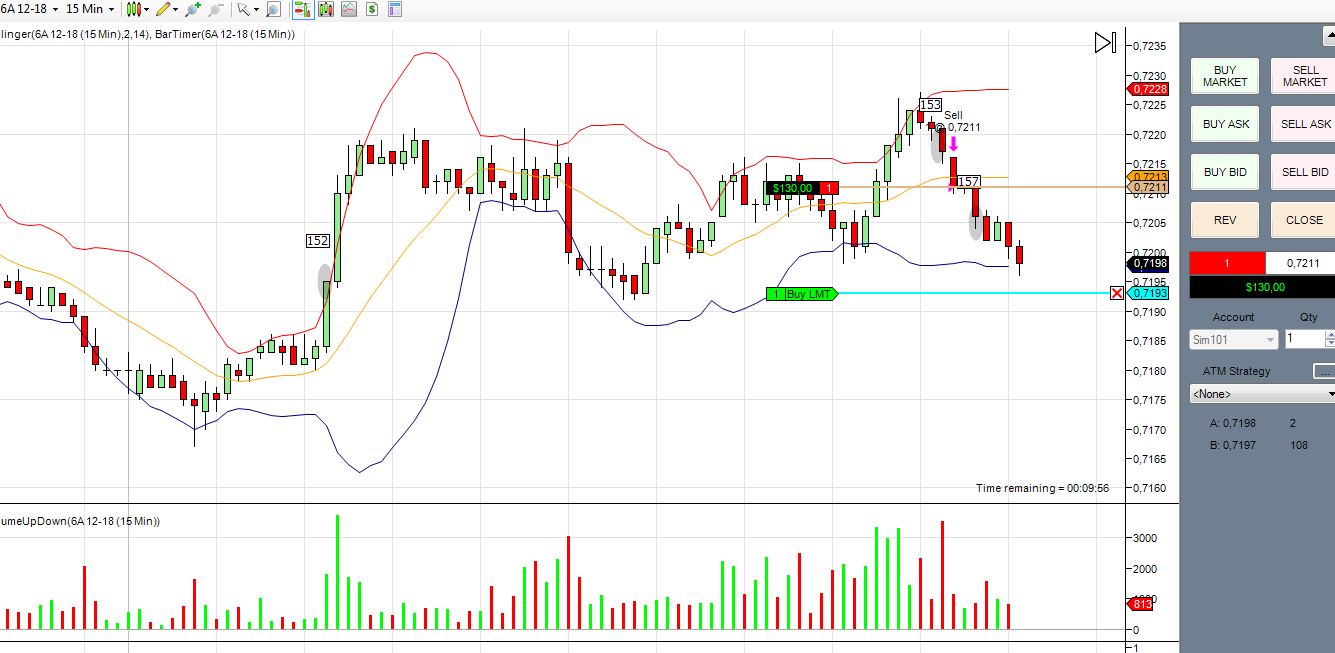Click the zoom in magnifier icon
This screenshot has width=1335, height=653.
pyautogui.click(x=192, y=9)
